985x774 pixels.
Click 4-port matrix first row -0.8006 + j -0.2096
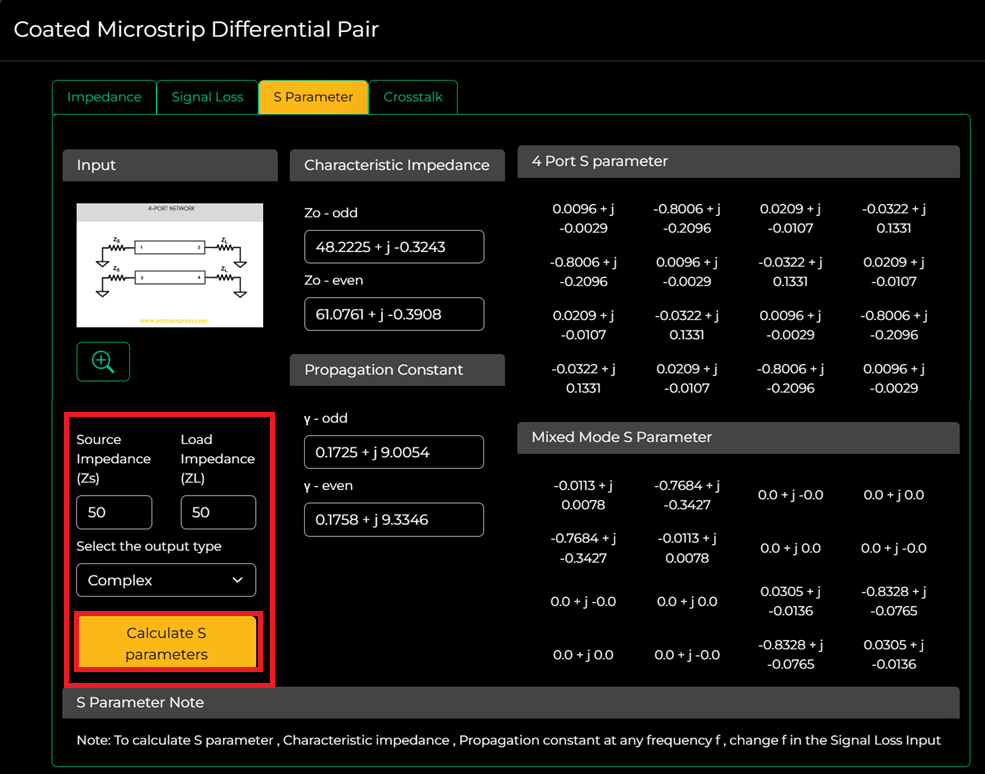point(687,219)
